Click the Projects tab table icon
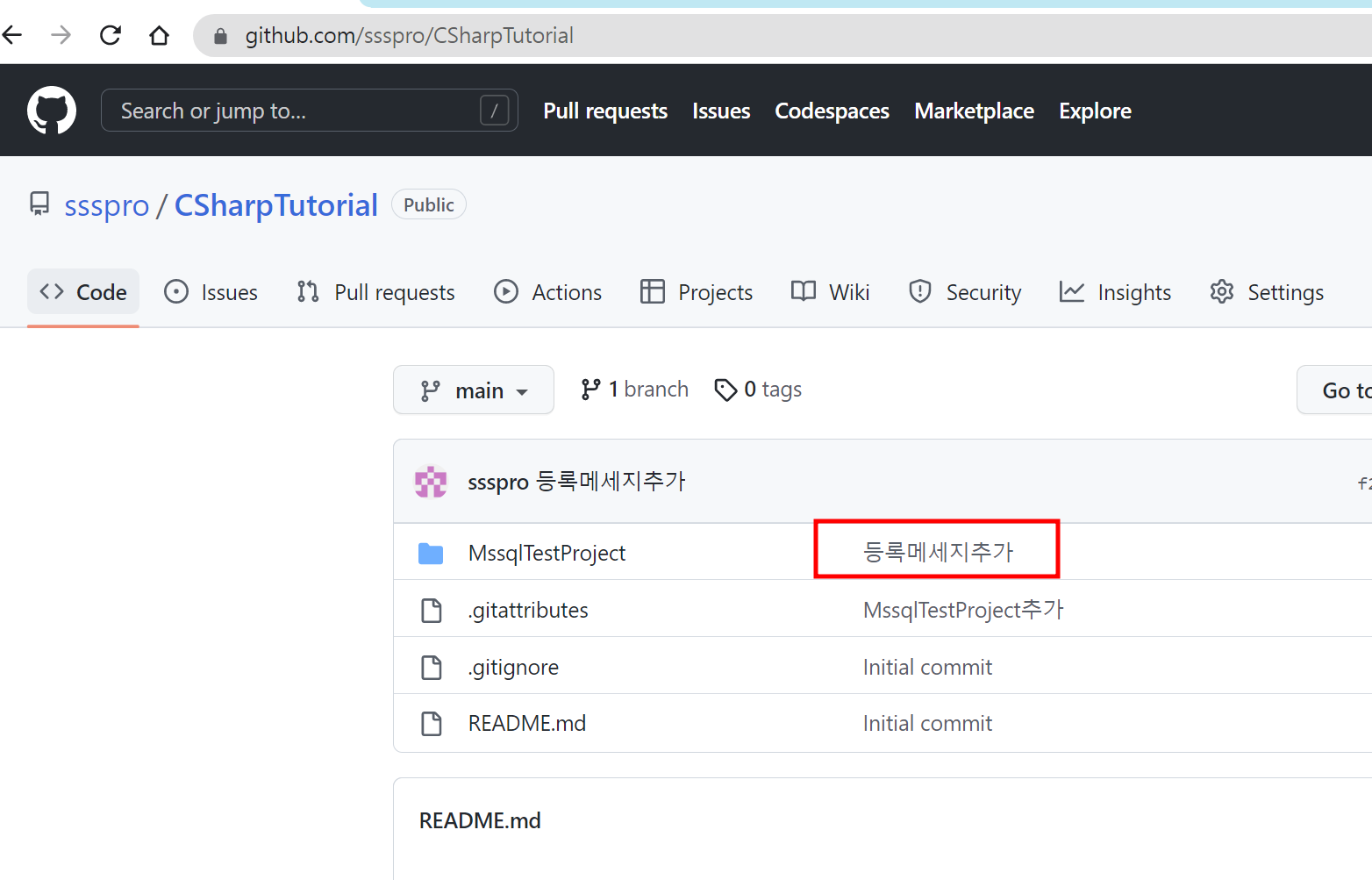The width and height of the screenshot is (1372, 880). coord(653,291)
